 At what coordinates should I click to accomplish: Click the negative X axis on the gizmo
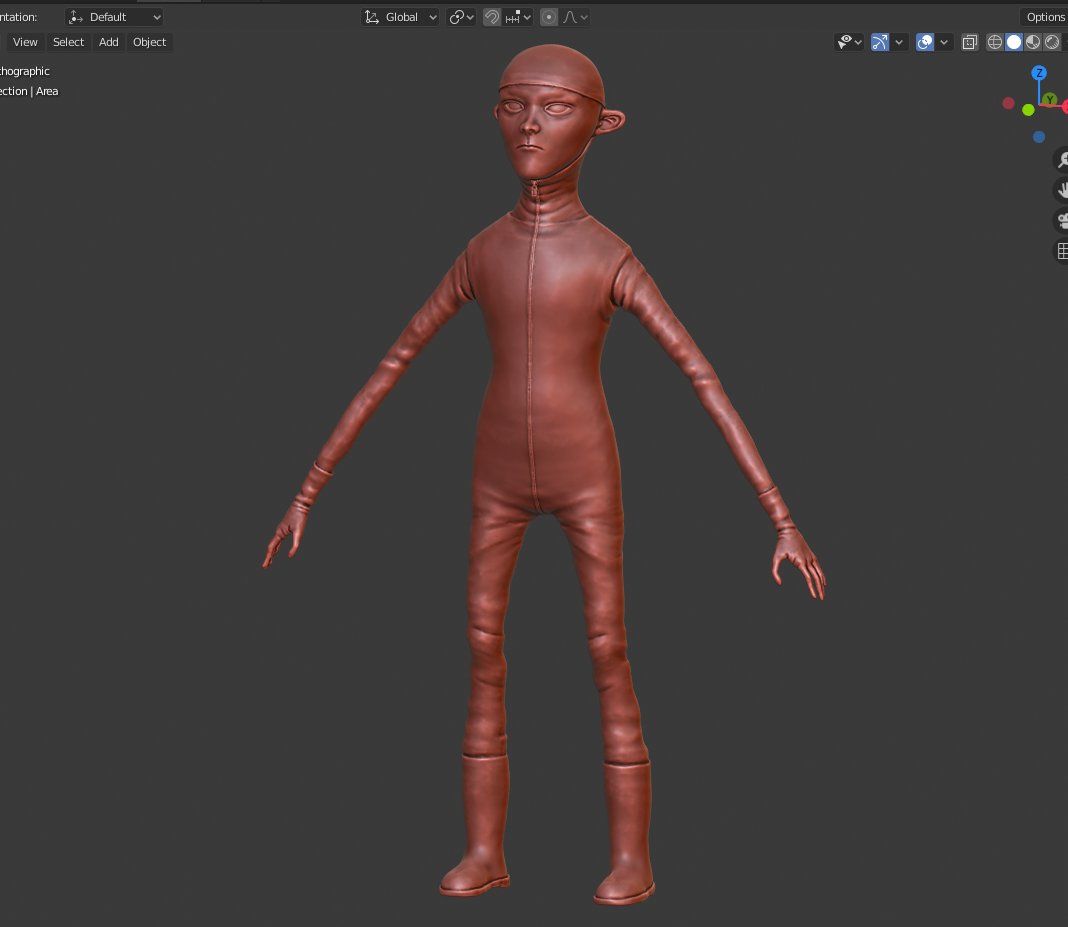click(x=1009, y=103)
